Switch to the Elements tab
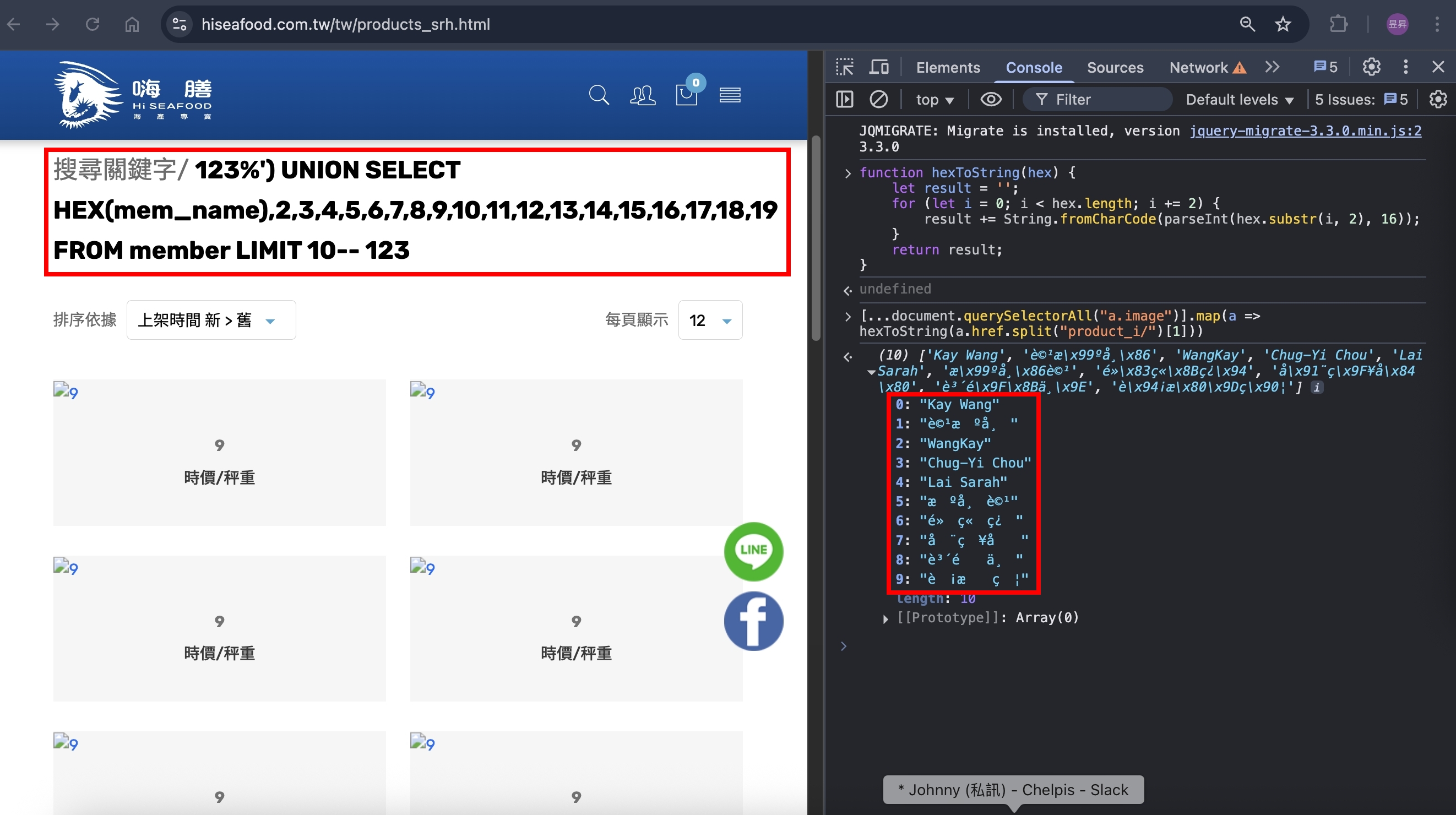The height and width of the screenshot is (815, 1456). tap(948, 67)
